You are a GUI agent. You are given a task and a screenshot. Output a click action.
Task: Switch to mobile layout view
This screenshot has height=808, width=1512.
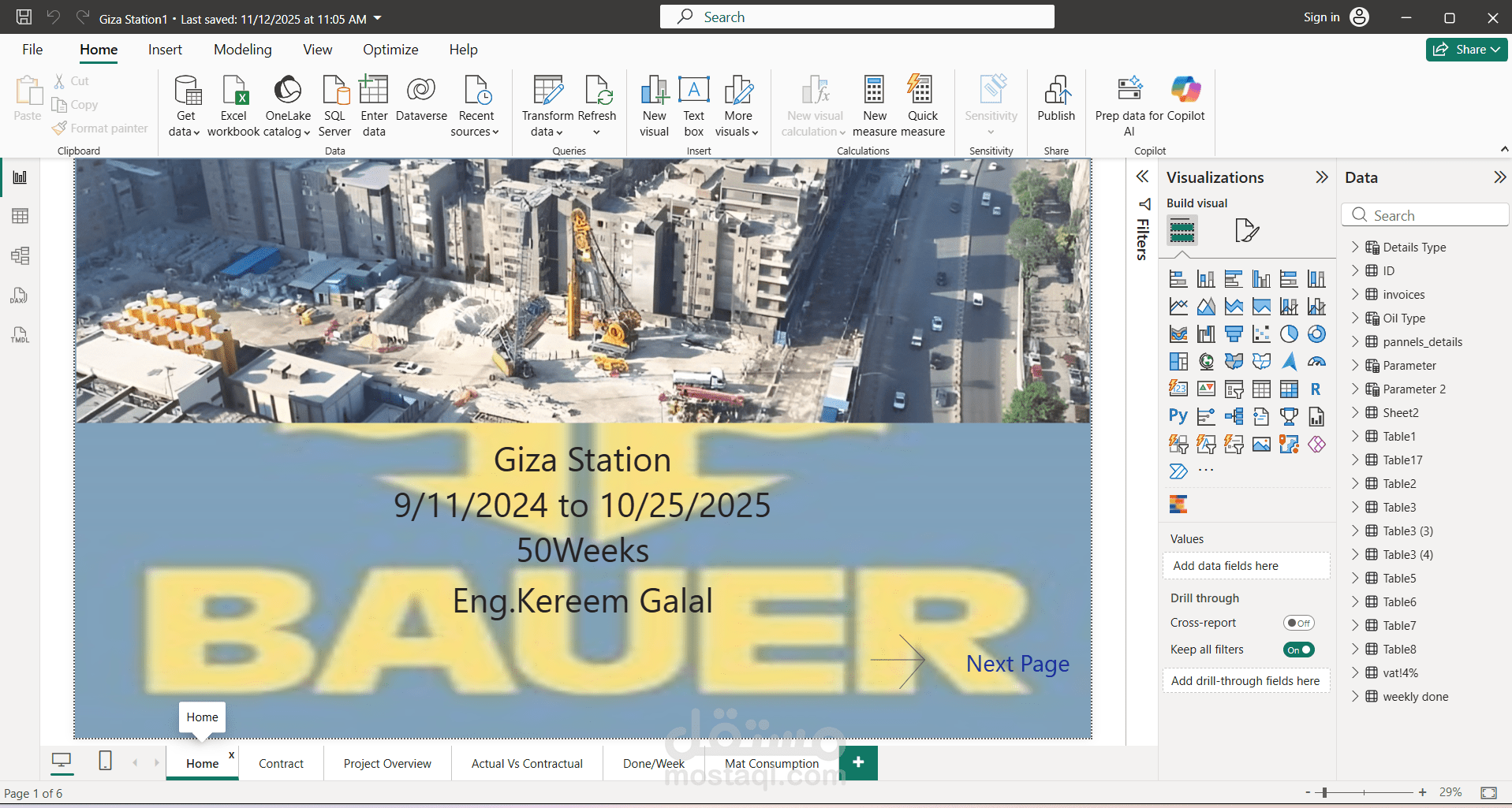pos(105,761)
